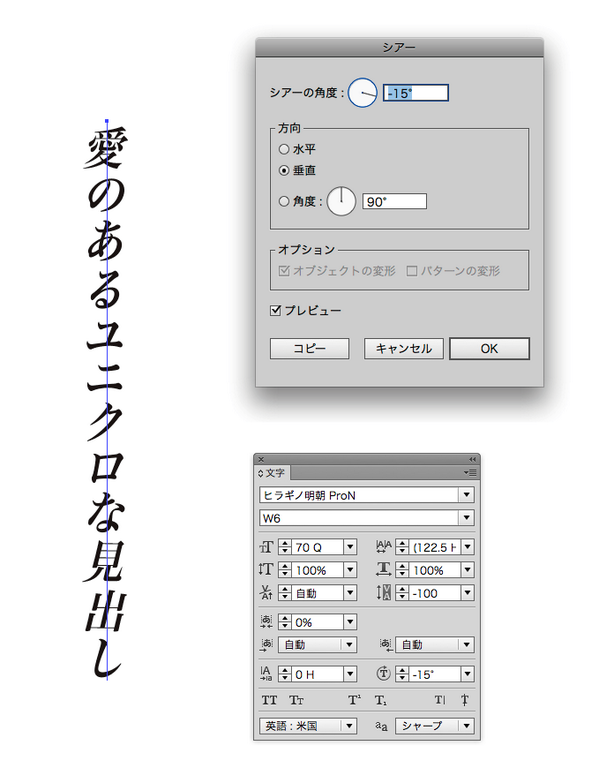The width and height of the screenshot is (599, 768).
Task: Open the Character panel flyout menu
Action: click(x=470, y=473)
